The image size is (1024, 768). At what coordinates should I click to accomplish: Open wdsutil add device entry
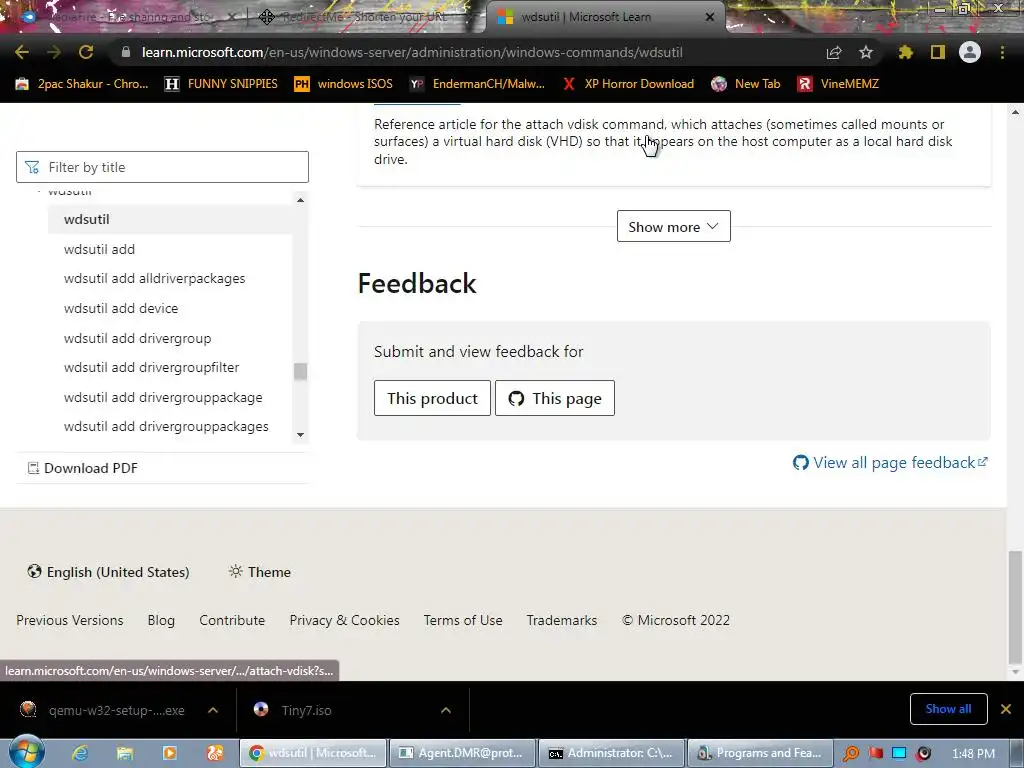(x=121, y=308)
